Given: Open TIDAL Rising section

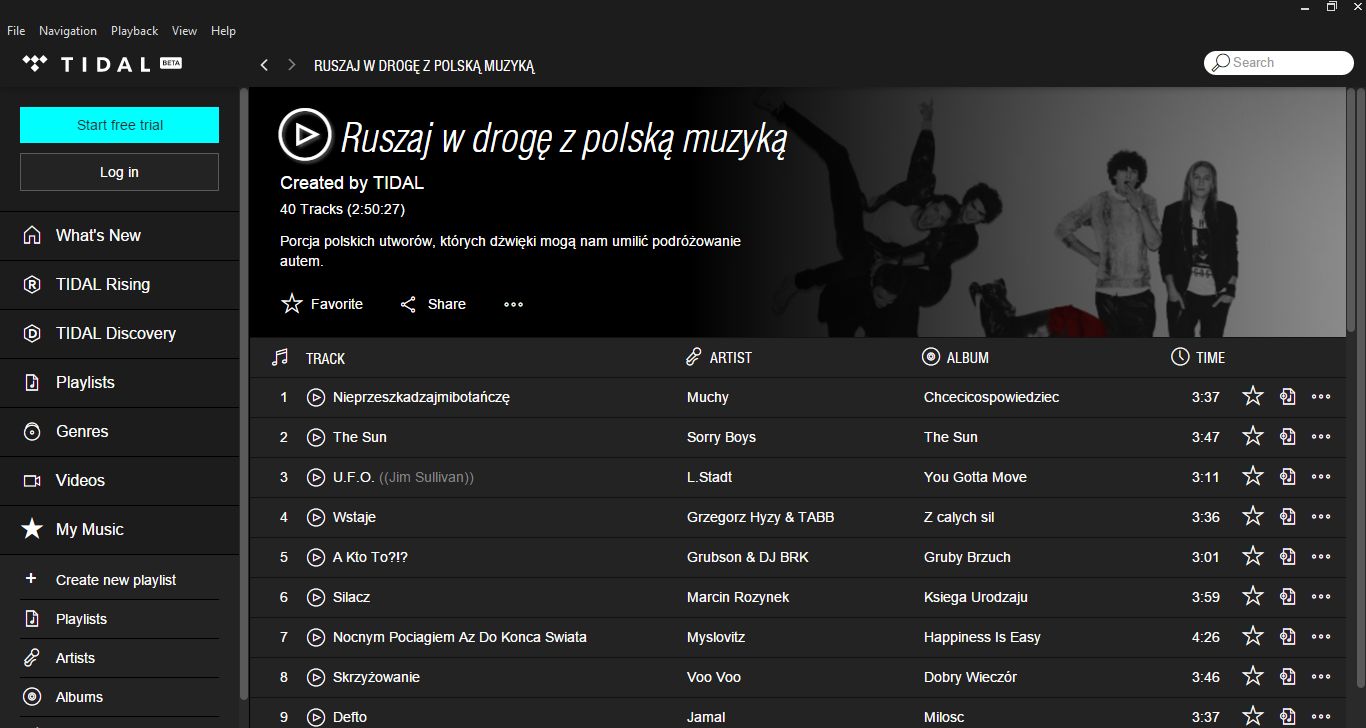Looking at the screenshot, I should tap(120, 285).
